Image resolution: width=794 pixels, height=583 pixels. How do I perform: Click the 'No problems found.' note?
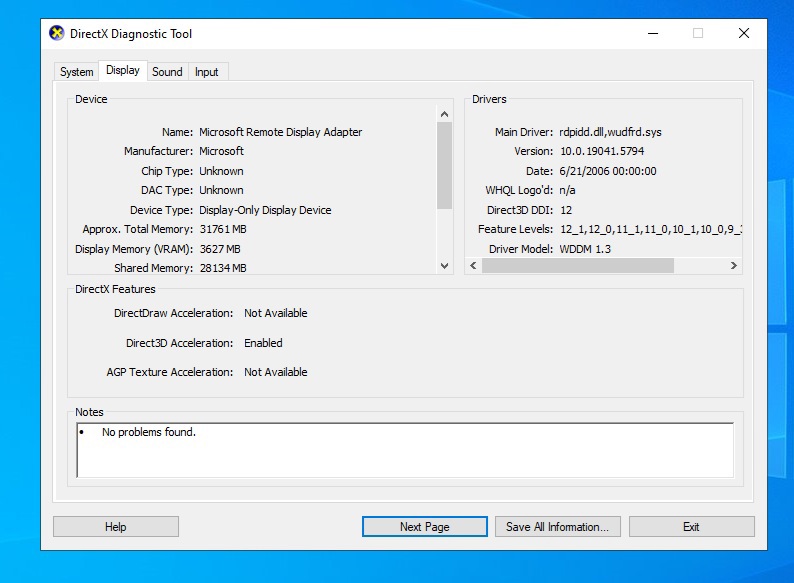(x=149, y=432)
